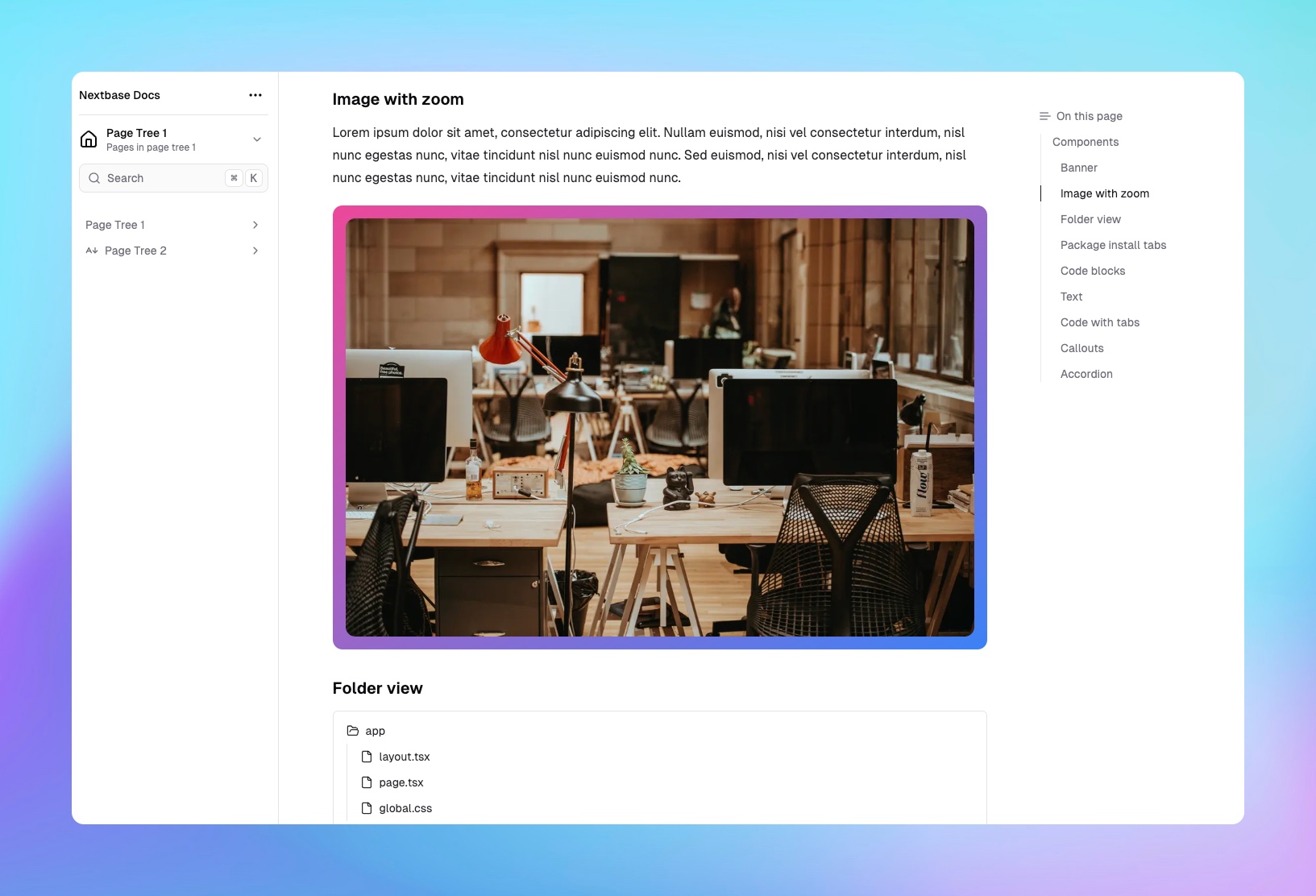Click the file icon beside global.css
1316x896 pixels.
(x=367, y=808)
